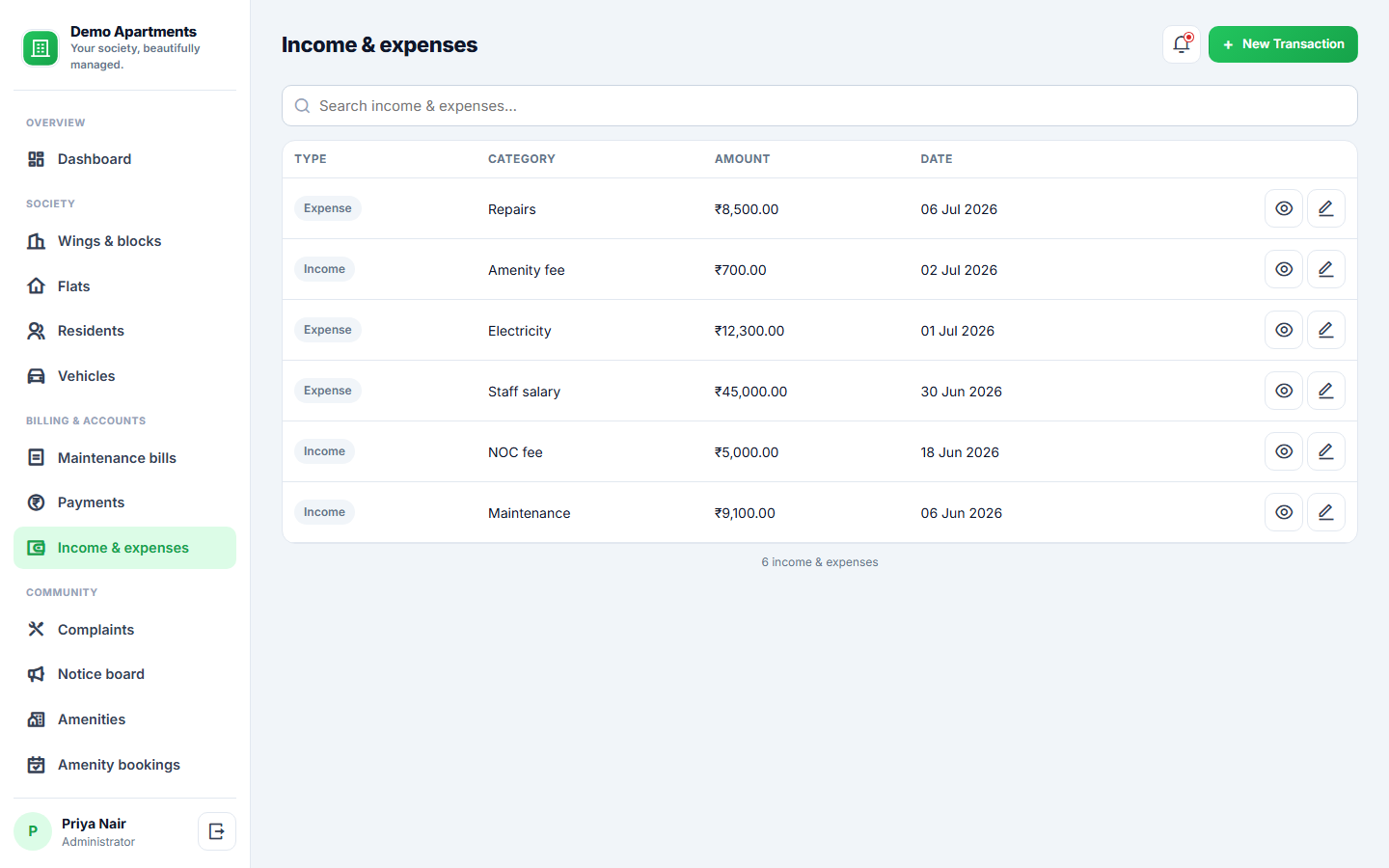Click the logout icon beside Priya Nair

[x=217, y=831]
